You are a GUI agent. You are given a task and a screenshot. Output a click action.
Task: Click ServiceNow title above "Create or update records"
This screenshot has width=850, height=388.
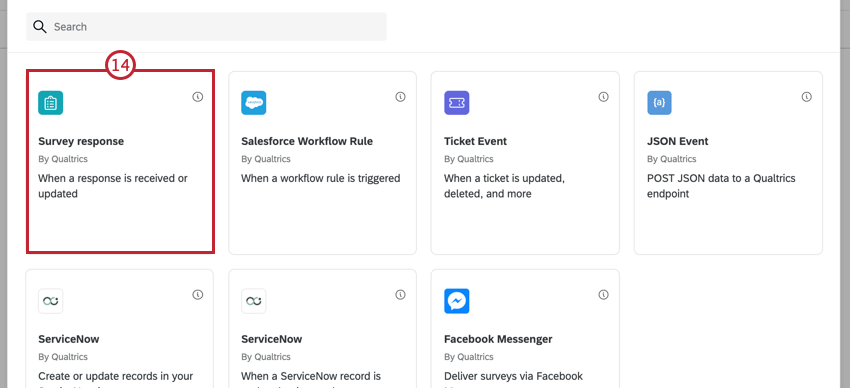coord(69,339)
